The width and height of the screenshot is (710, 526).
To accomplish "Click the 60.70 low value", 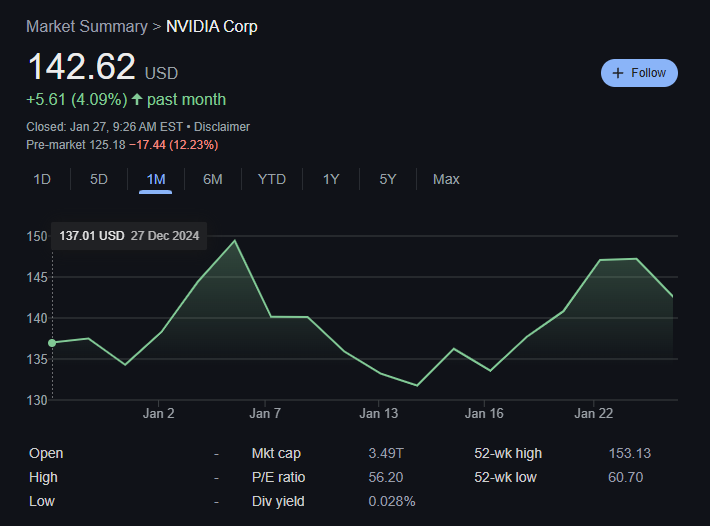I will [x=625, y=478].
